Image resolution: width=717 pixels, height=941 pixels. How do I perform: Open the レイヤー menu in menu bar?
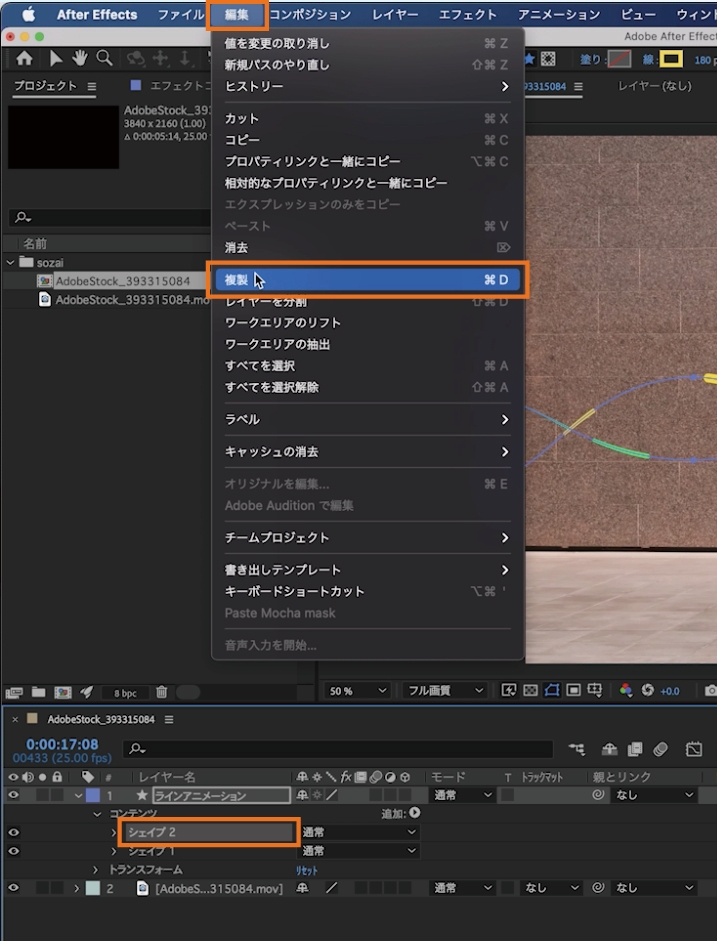tap(395, 14)
